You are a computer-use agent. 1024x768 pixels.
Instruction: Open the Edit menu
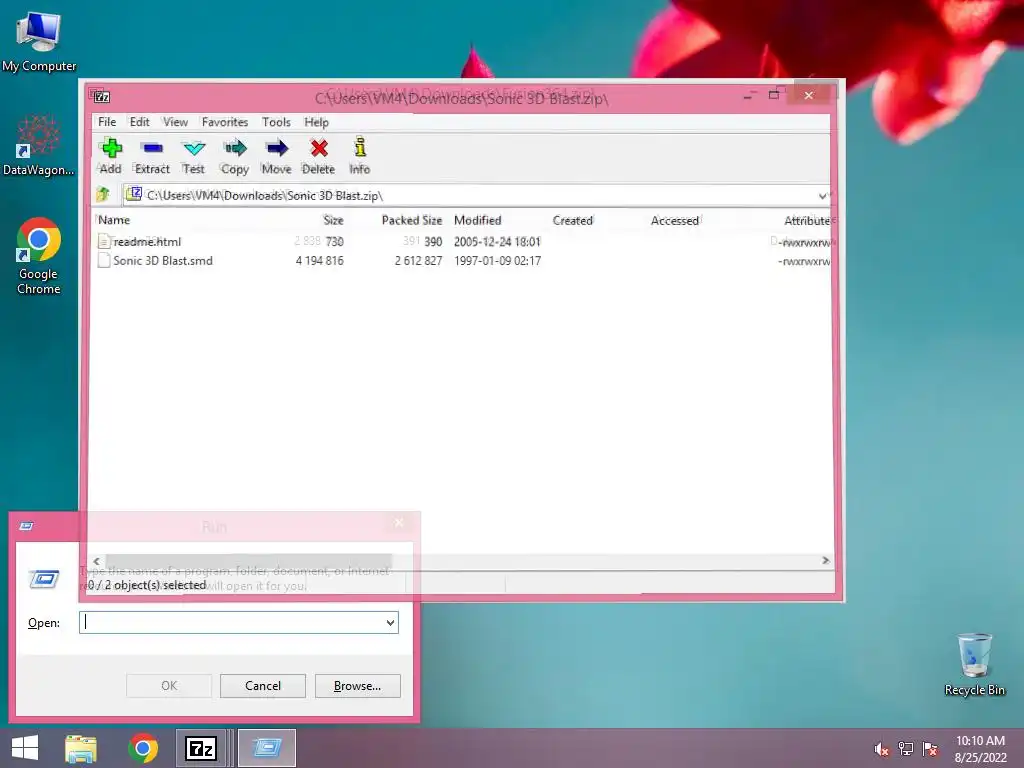coord(139,122)
